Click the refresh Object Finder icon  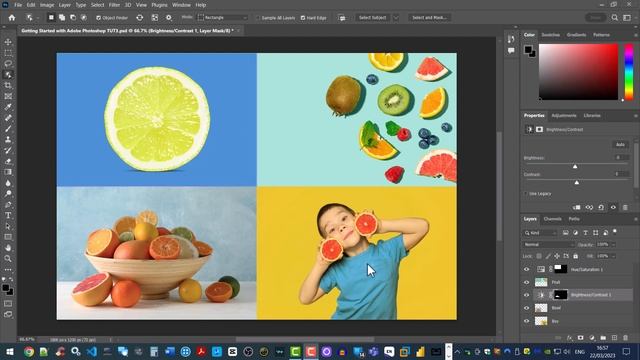click(140, 18)
